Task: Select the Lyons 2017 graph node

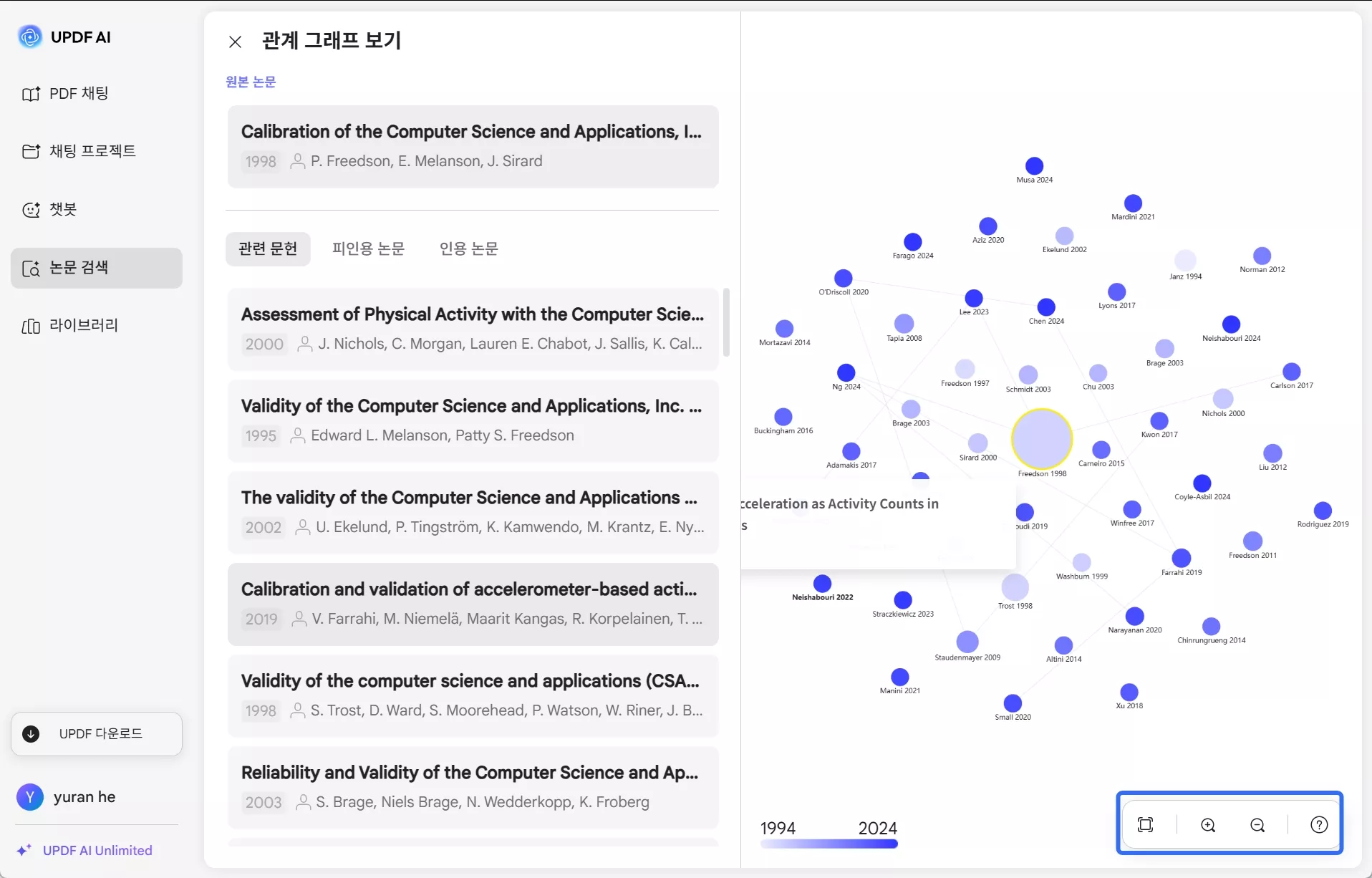Action: click(x=1116, y=291)
